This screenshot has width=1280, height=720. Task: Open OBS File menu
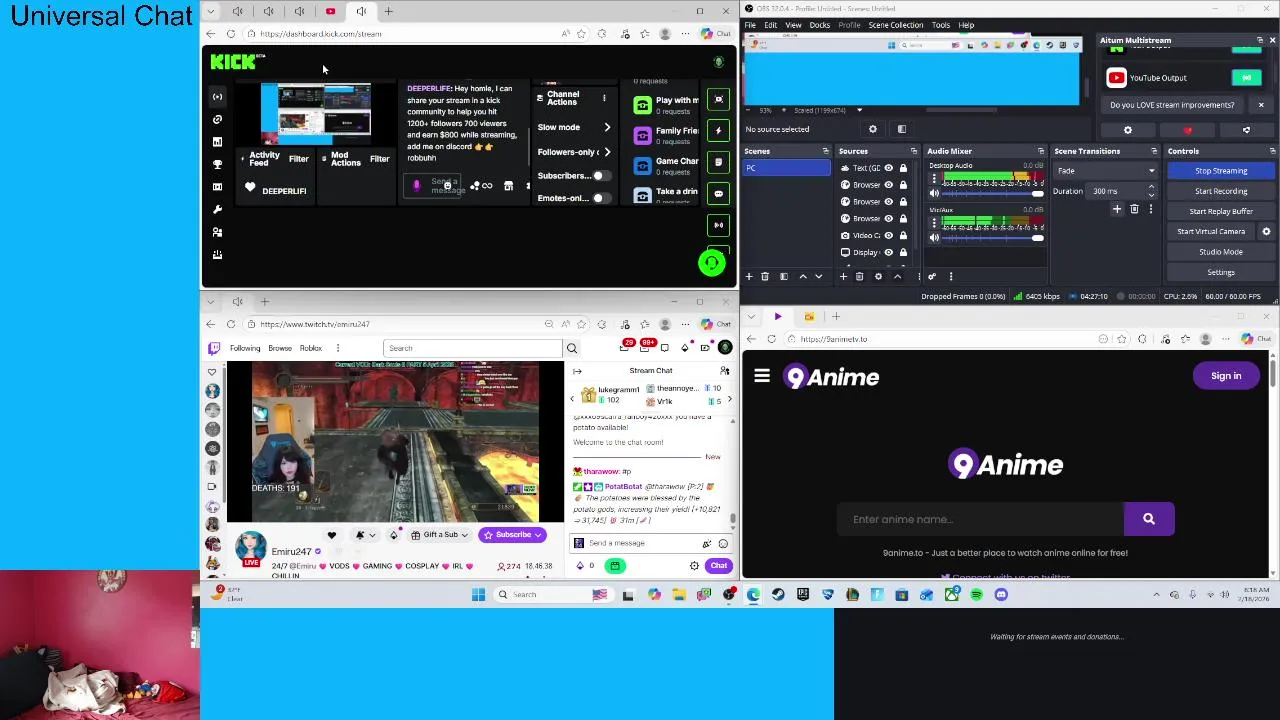750,25
